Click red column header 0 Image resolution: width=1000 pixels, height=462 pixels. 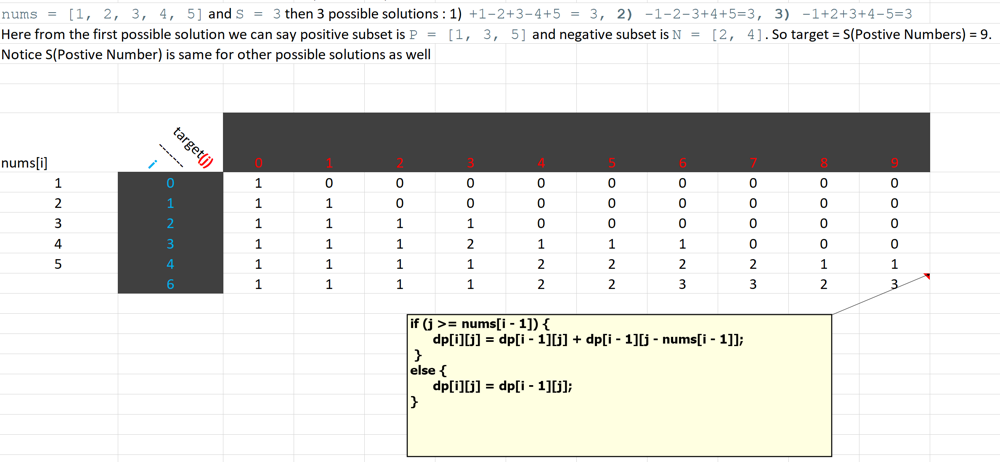(x=258, y=163)
